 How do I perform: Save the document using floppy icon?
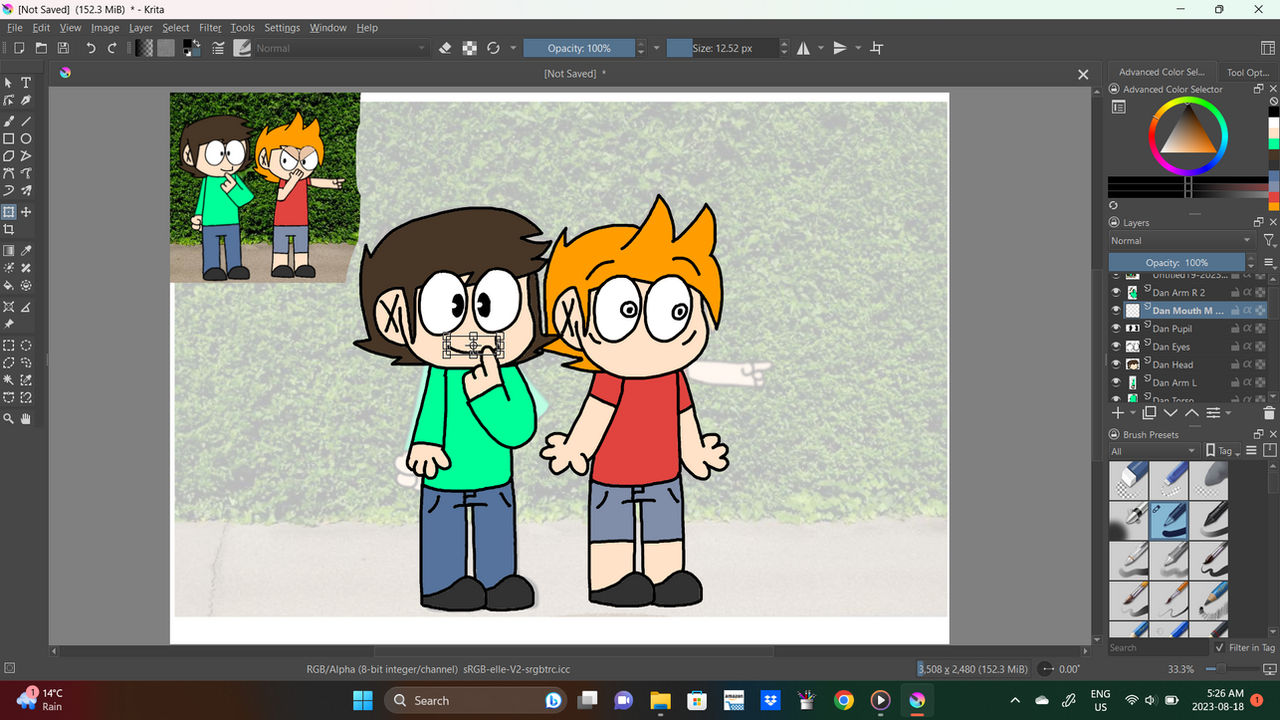63,48
